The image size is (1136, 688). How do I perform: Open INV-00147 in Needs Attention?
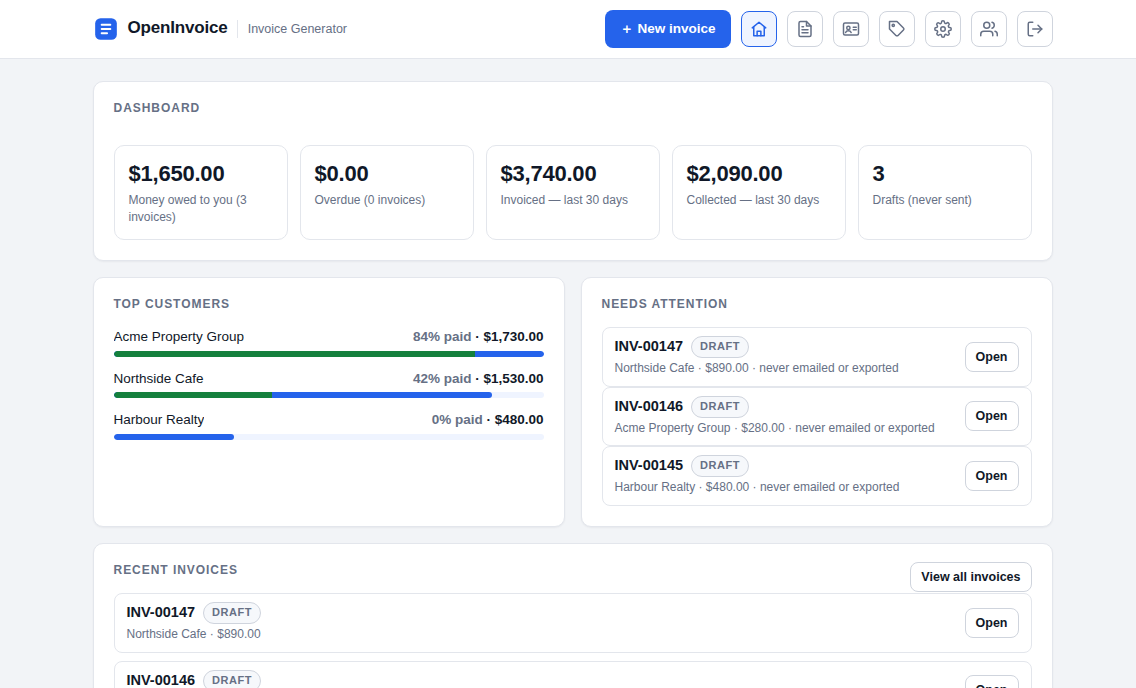point(991,357)
